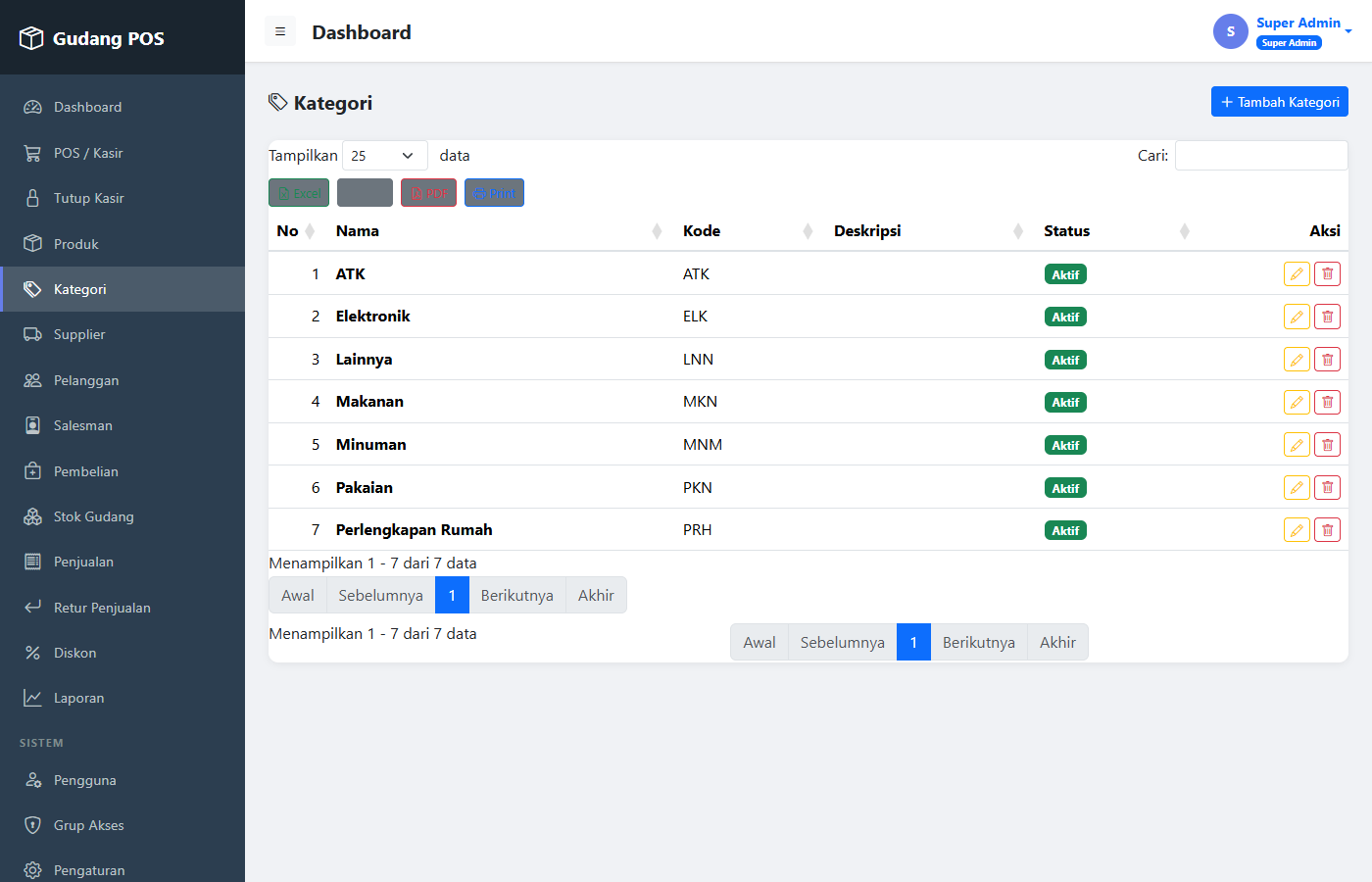Click the edit pencil icon for ATK
Screen dimensions: 1372x882
point(1297,274)
